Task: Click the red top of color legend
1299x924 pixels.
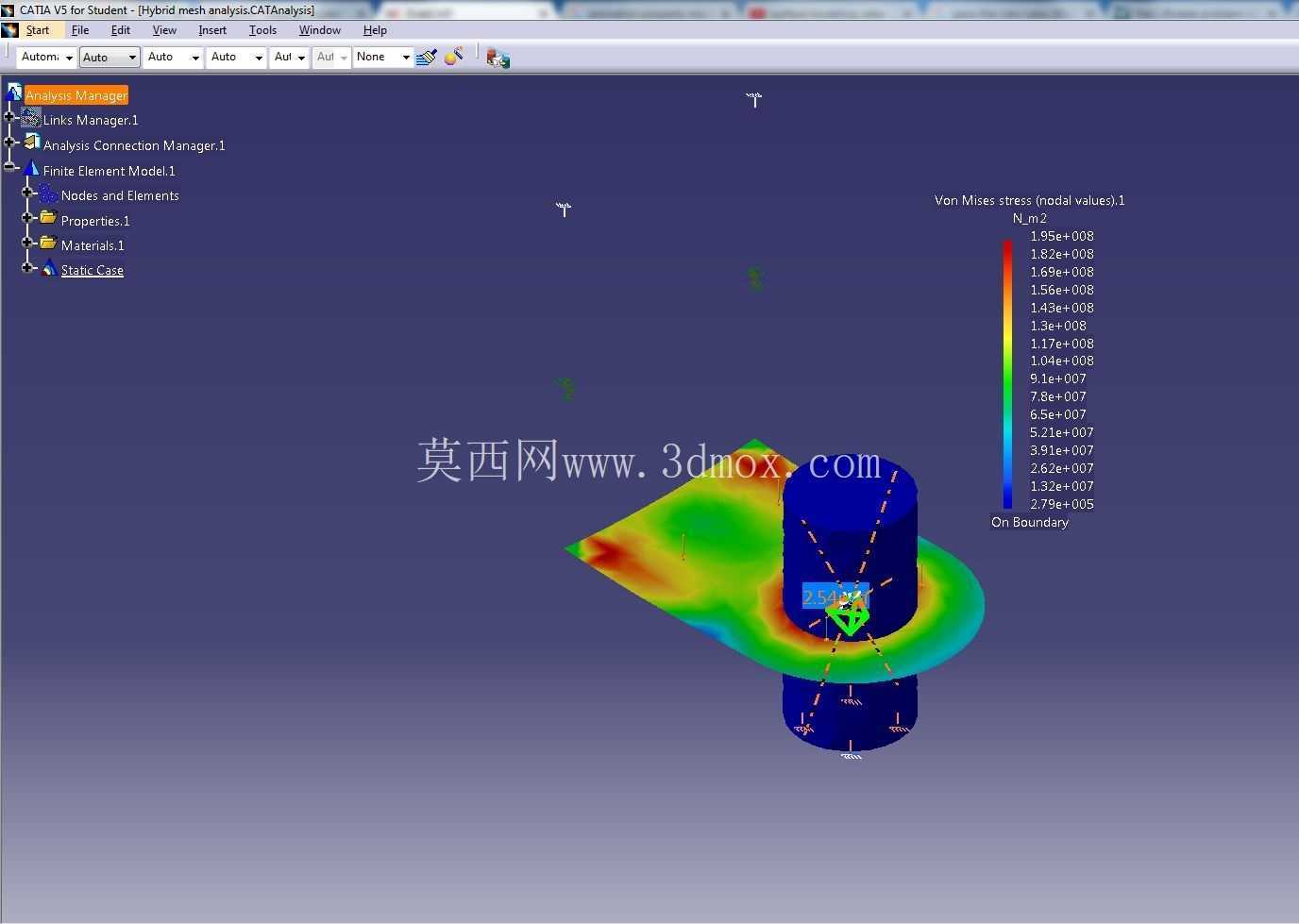Action: pos(1008,249)
